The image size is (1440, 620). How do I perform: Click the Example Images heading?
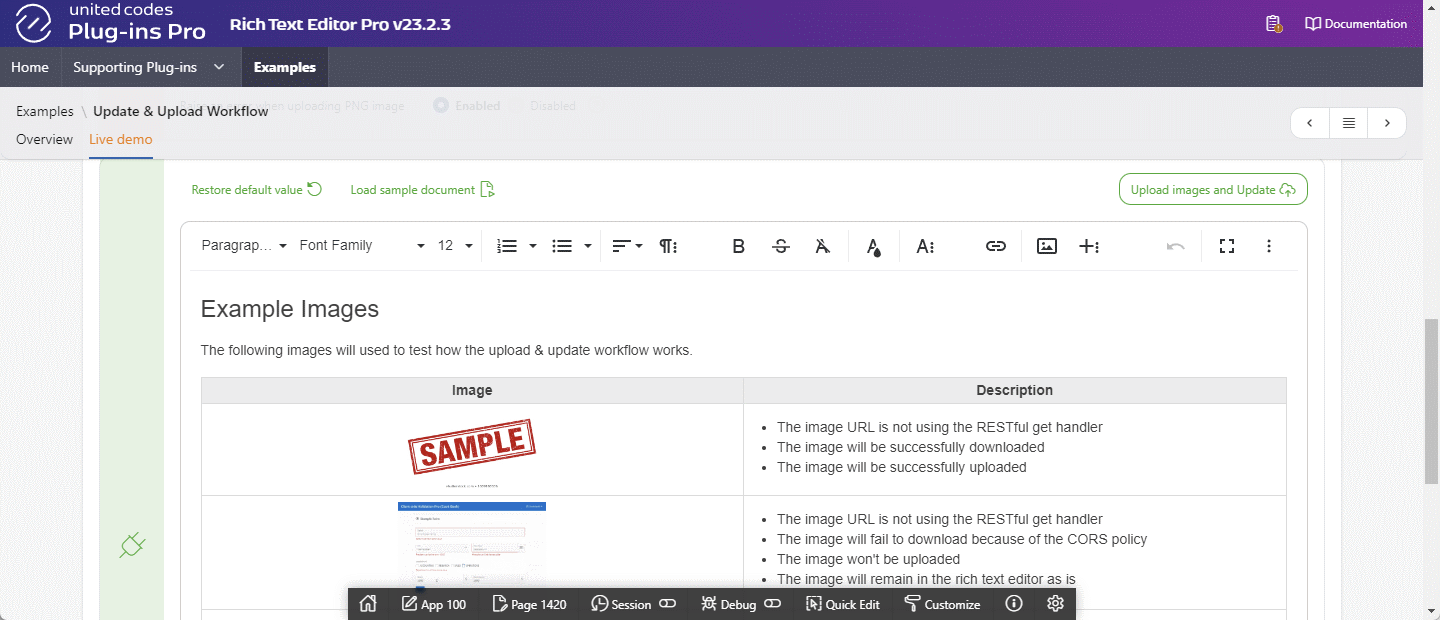pos(290,309)
